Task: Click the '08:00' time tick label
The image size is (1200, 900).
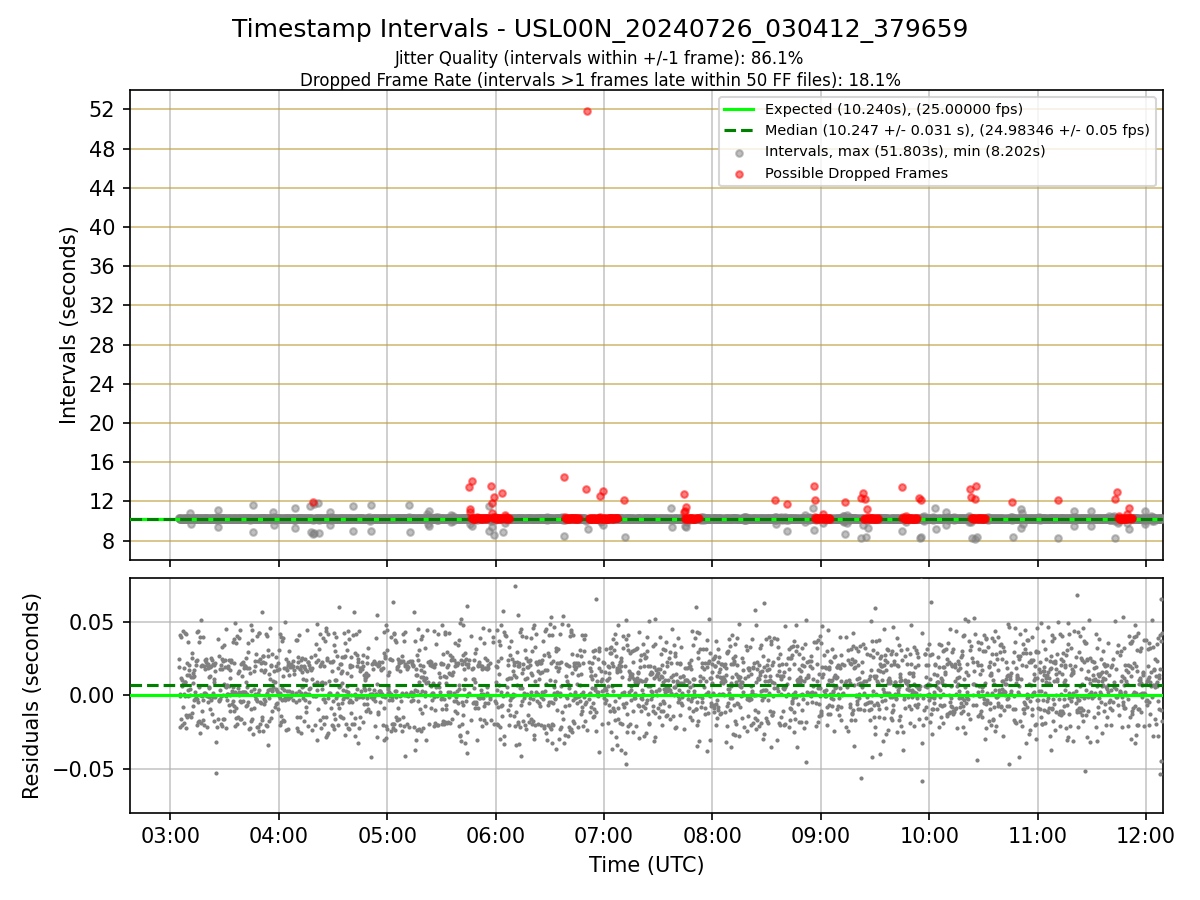Action: click(x=712, y=835)
